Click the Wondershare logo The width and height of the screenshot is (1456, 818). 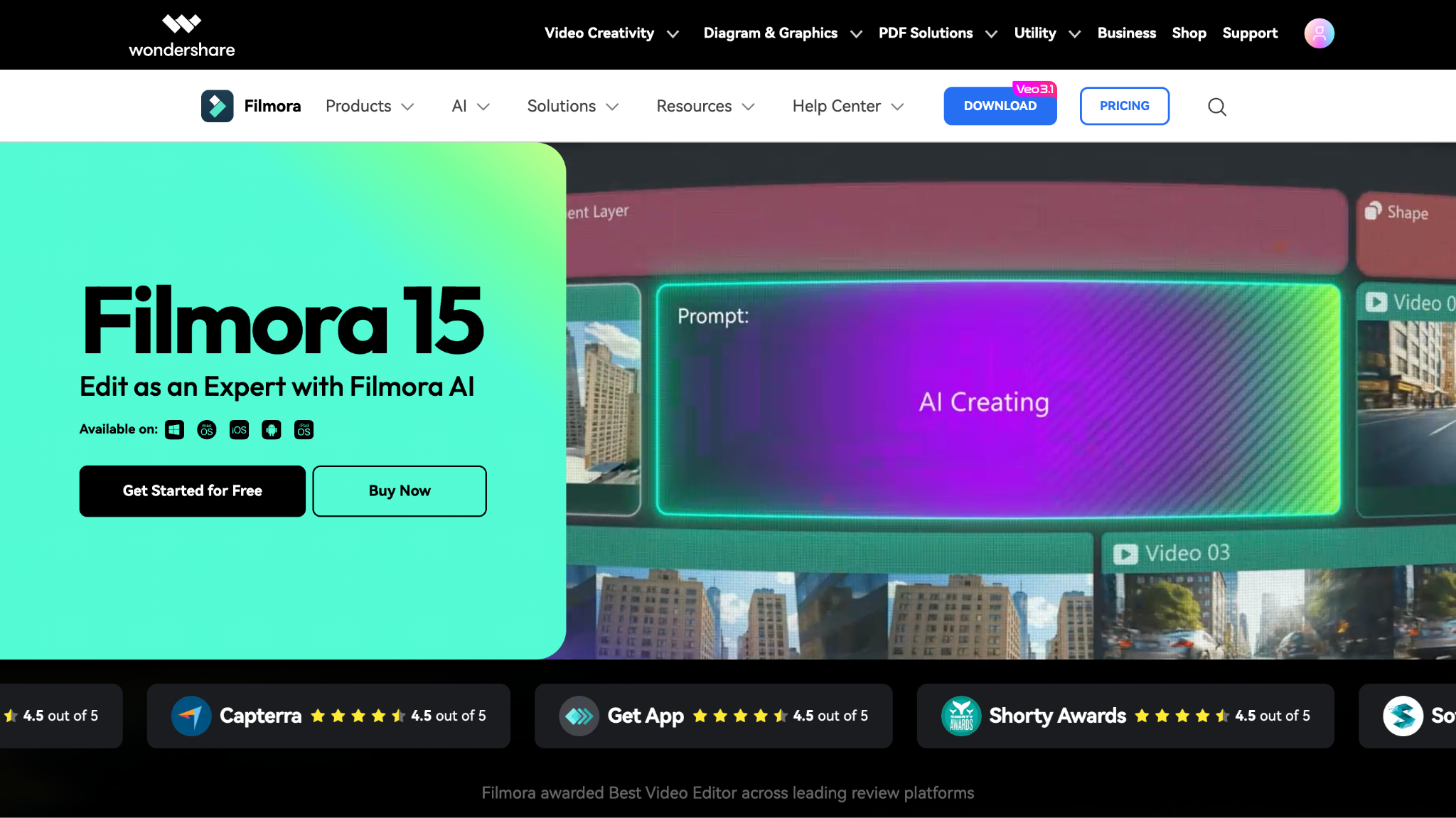click(181, 36)
